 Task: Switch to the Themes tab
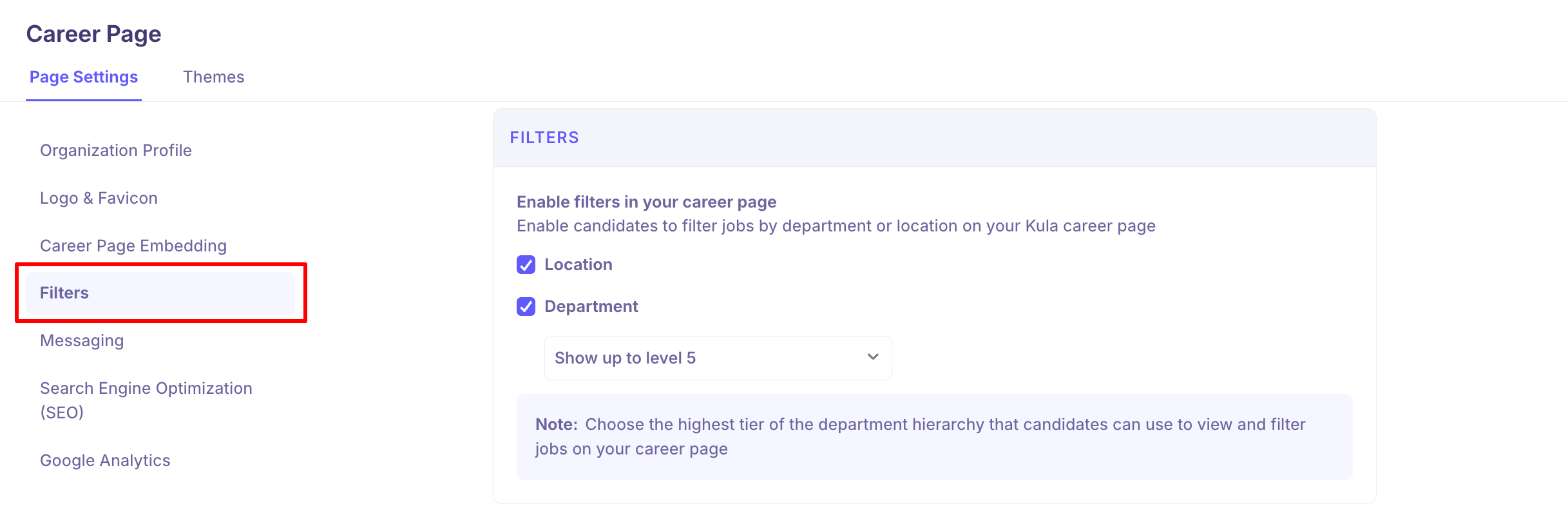click(213, 77)
